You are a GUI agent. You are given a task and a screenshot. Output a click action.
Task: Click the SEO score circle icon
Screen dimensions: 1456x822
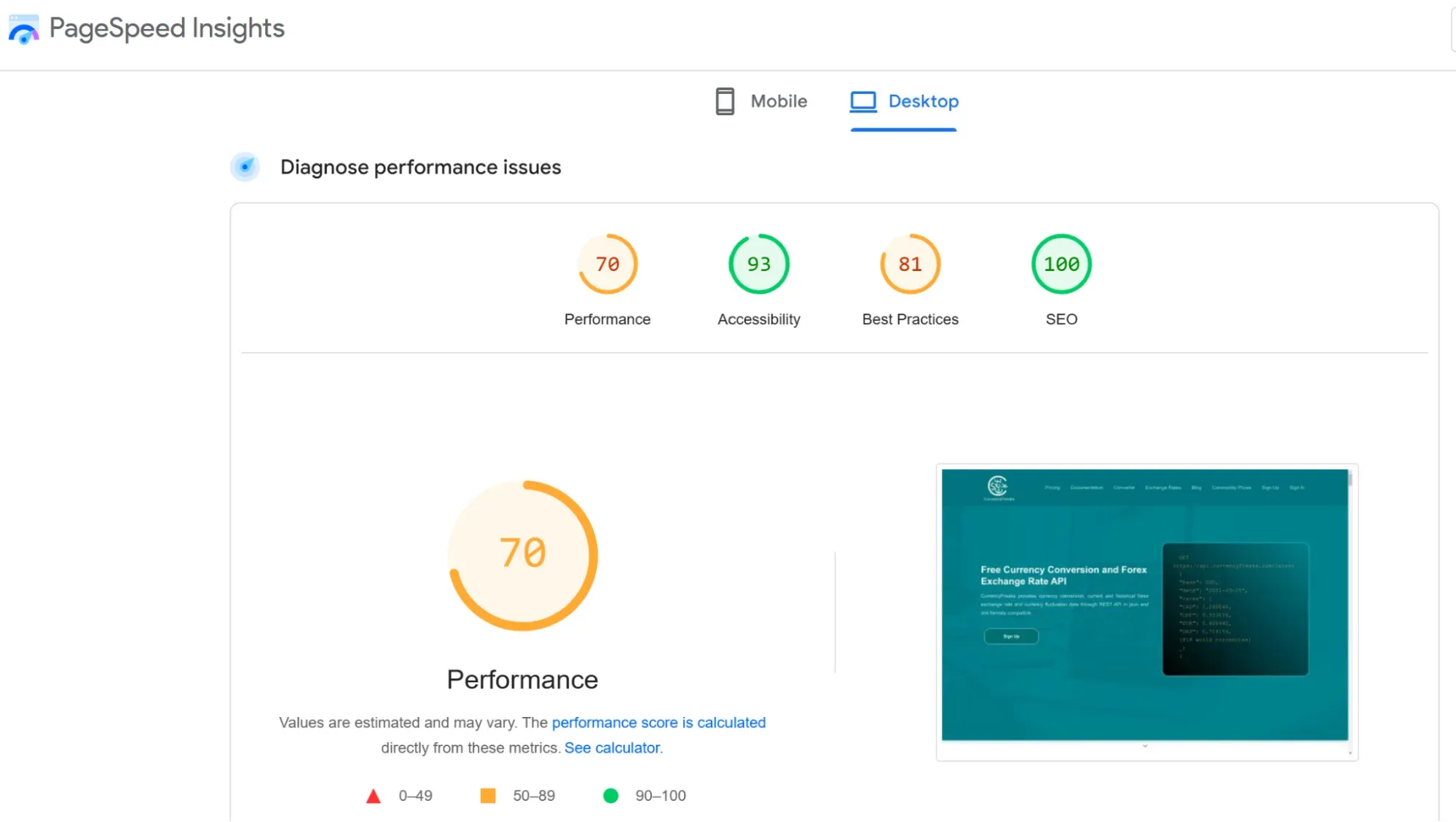[x=1060, y=264]
